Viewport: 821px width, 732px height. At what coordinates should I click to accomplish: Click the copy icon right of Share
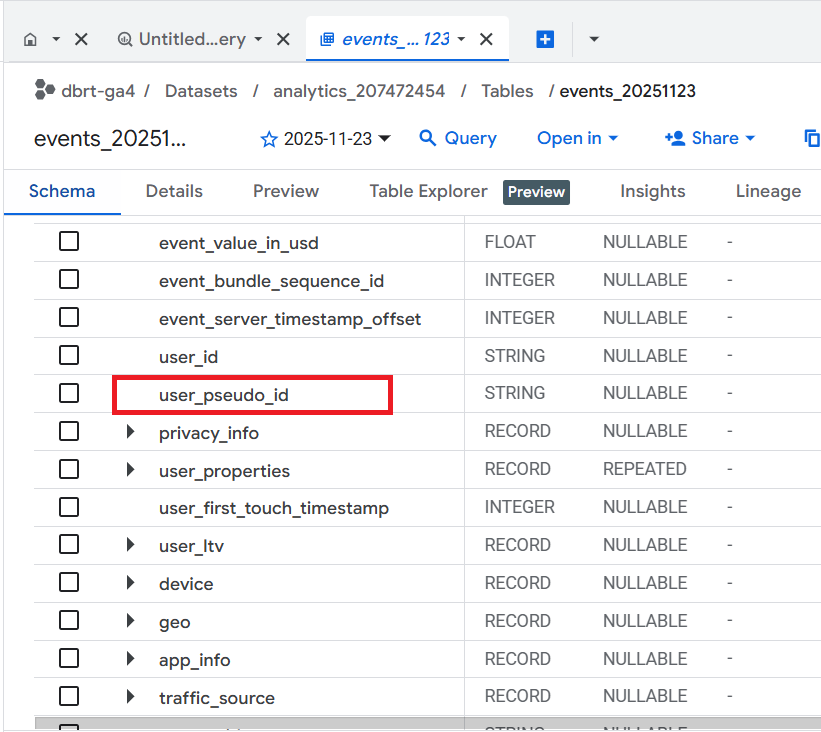(812, 138)
